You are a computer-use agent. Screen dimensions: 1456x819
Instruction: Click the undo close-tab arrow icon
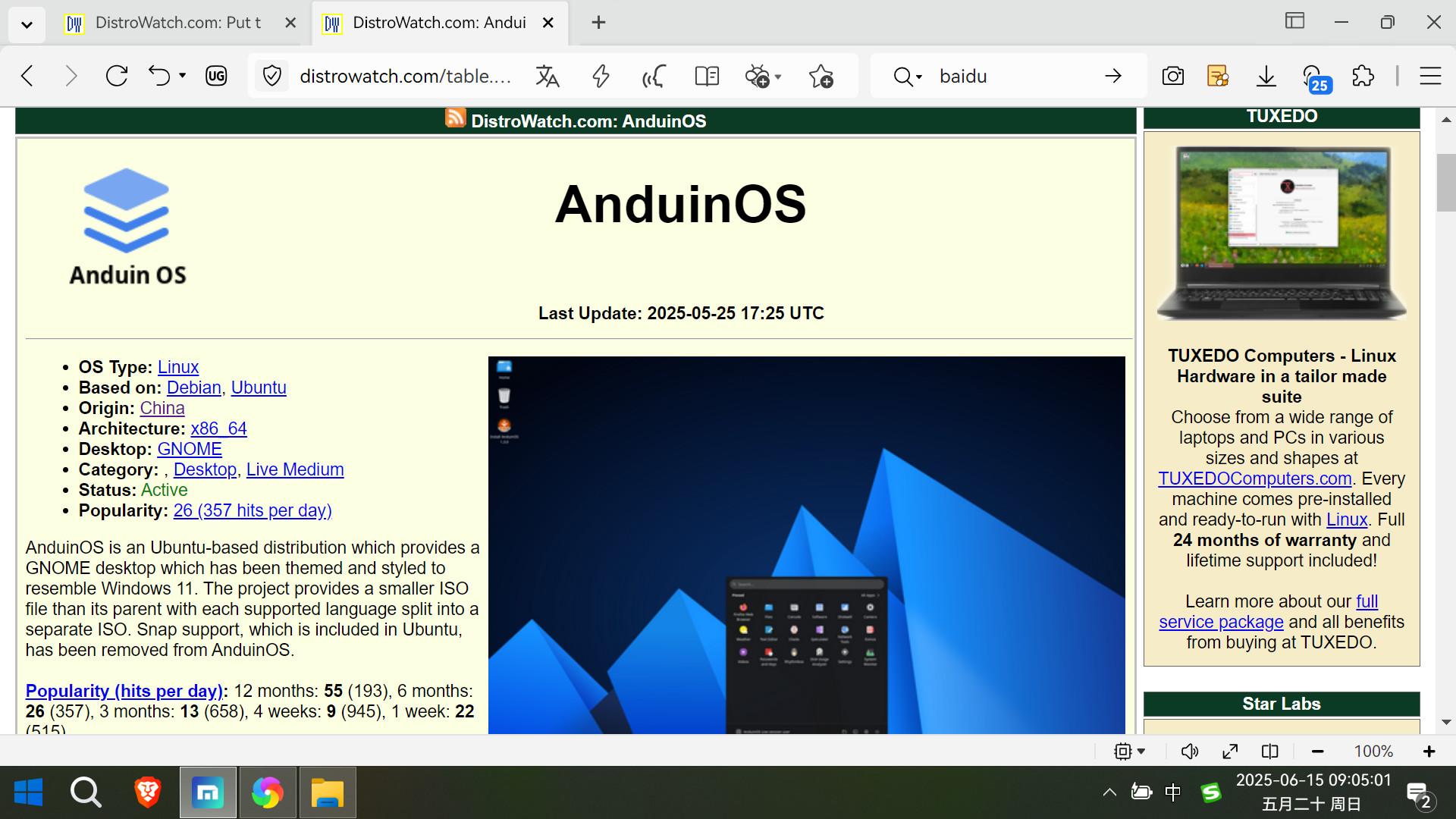(x=158, y=76)
